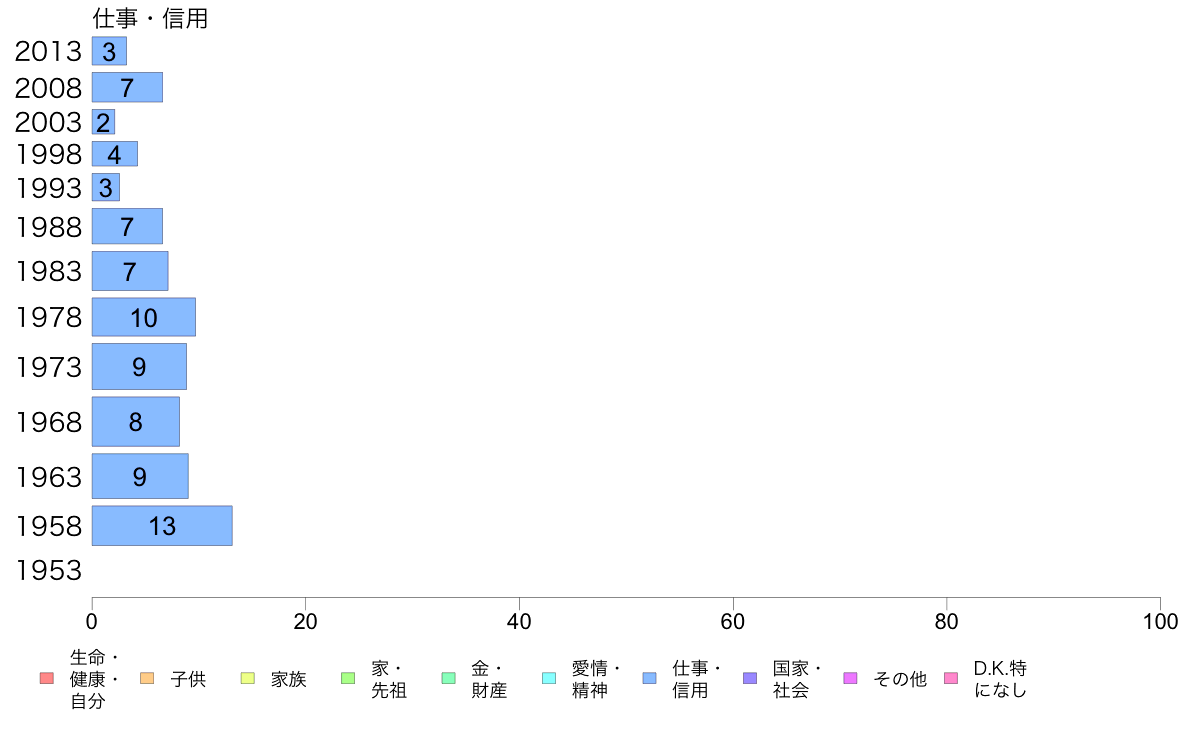Click the magenta その他 legend swatch
1188x736 pixels.
850,678
